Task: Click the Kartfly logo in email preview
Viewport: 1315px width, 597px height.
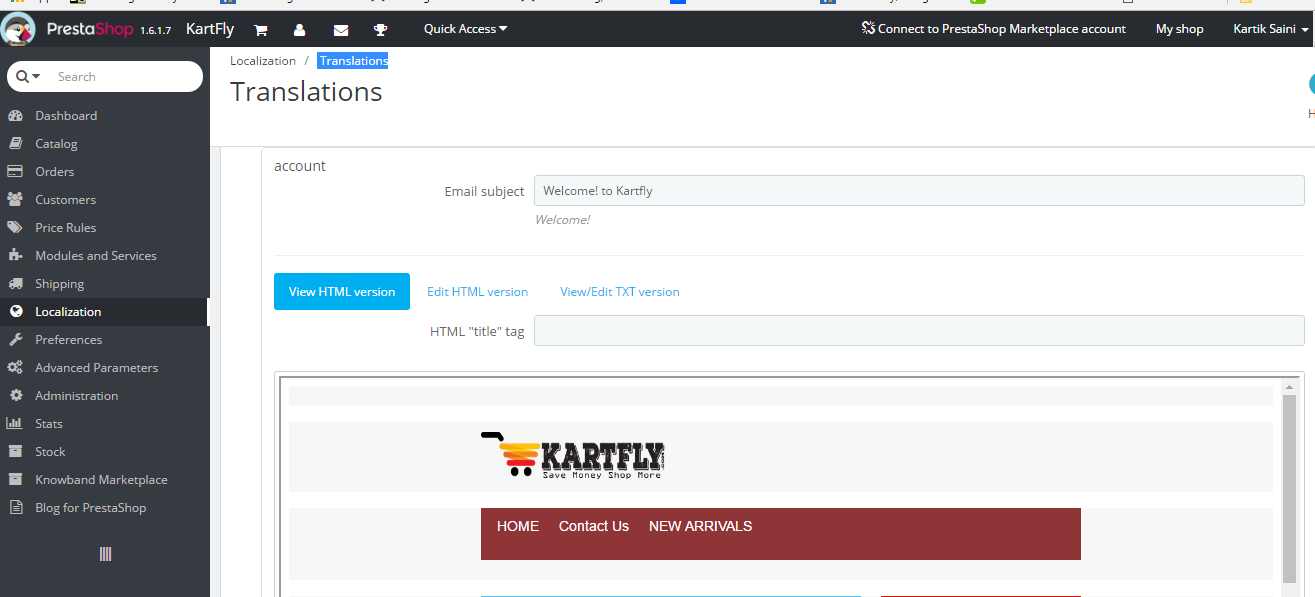Action: pos(574,456)
